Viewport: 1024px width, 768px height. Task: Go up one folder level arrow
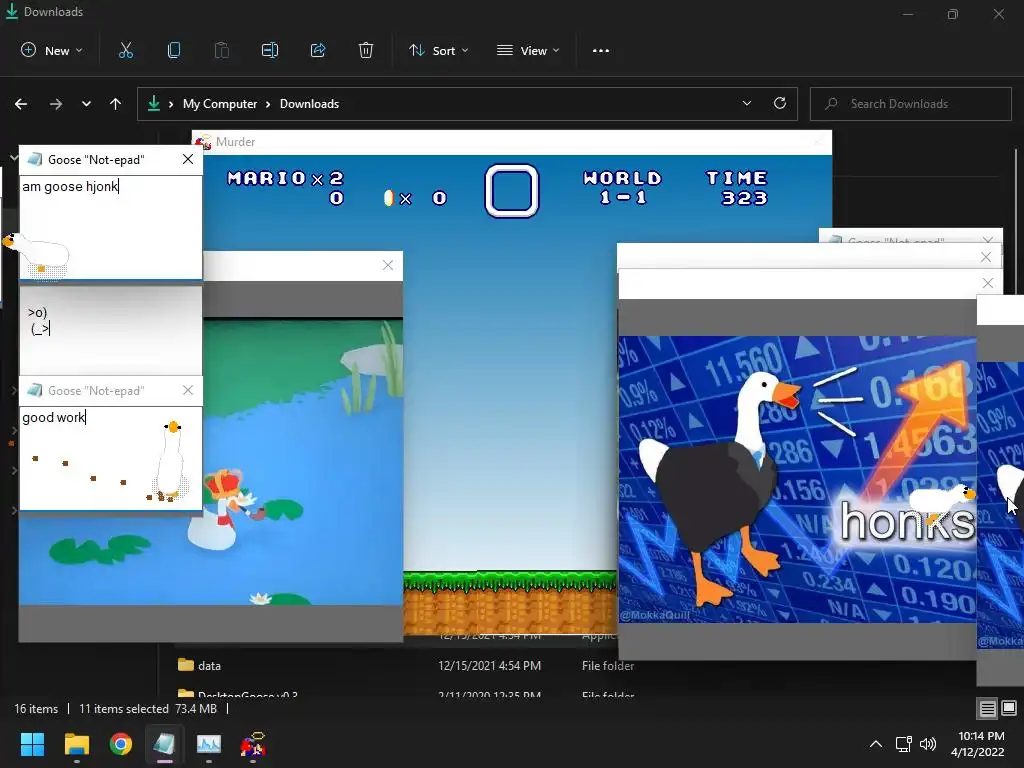116,104
